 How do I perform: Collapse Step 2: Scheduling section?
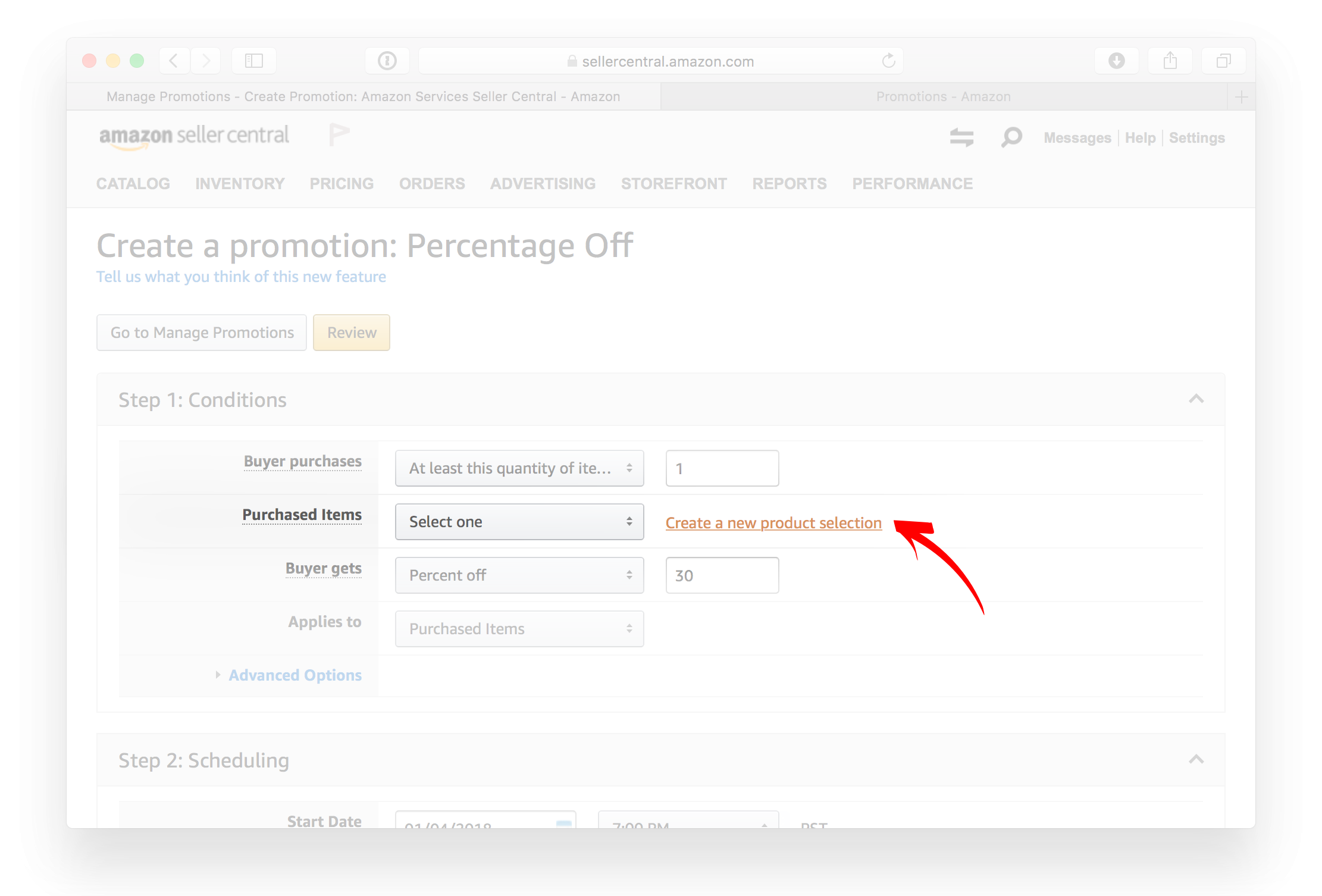(1196, 760)
